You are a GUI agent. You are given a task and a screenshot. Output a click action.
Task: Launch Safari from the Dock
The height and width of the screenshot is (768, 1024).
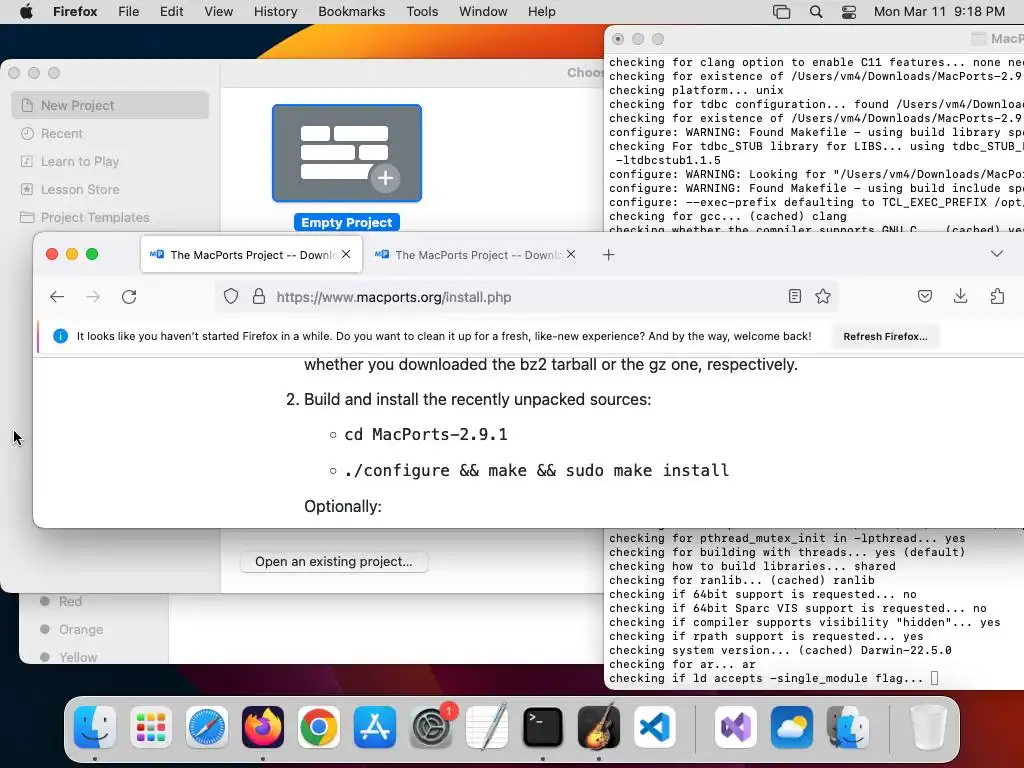(207, 727)
